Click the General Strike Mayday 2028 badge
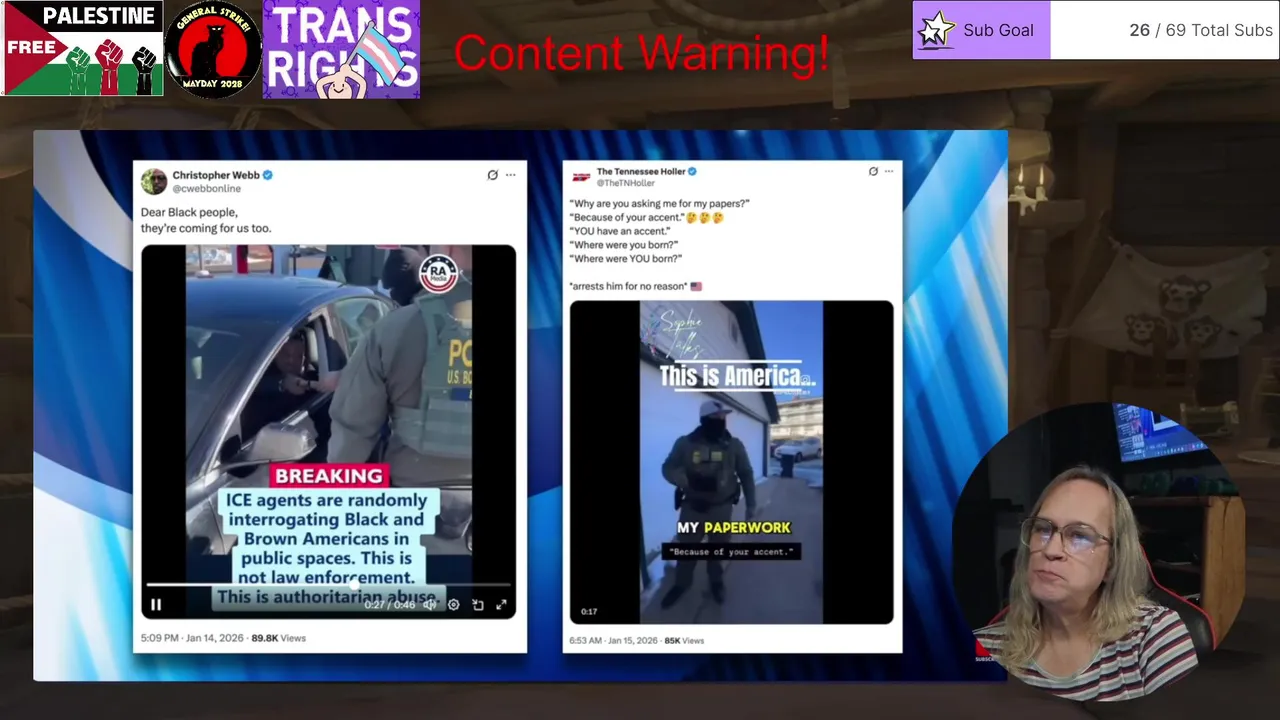Image resolution: width=1280 pixels, height=720 pixels. click(x=213, y=49)
